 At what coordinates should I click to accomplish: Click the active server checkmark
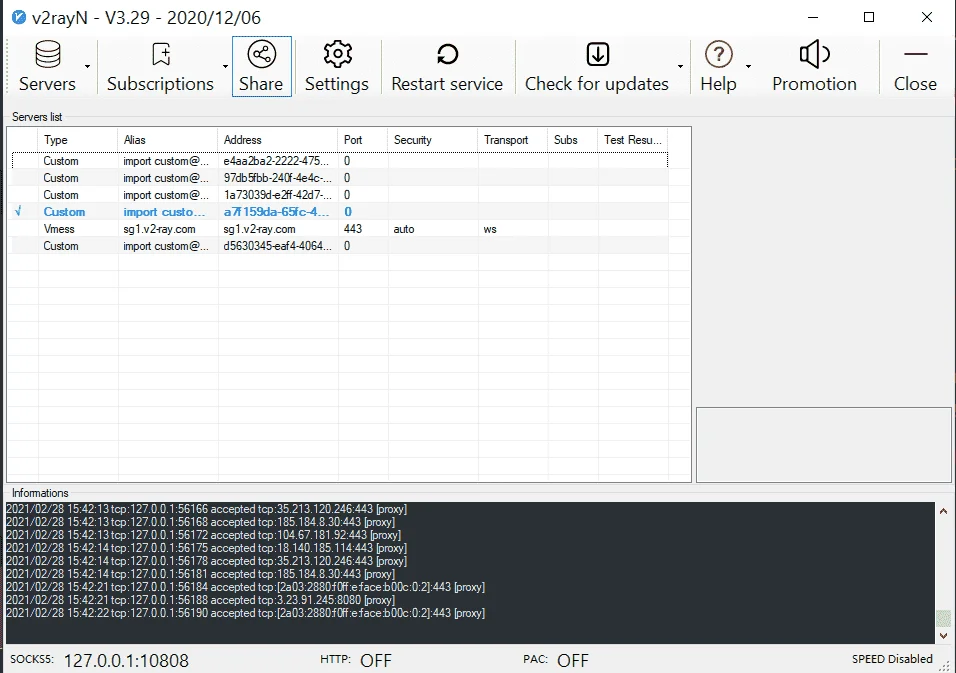tap(18, 212)
